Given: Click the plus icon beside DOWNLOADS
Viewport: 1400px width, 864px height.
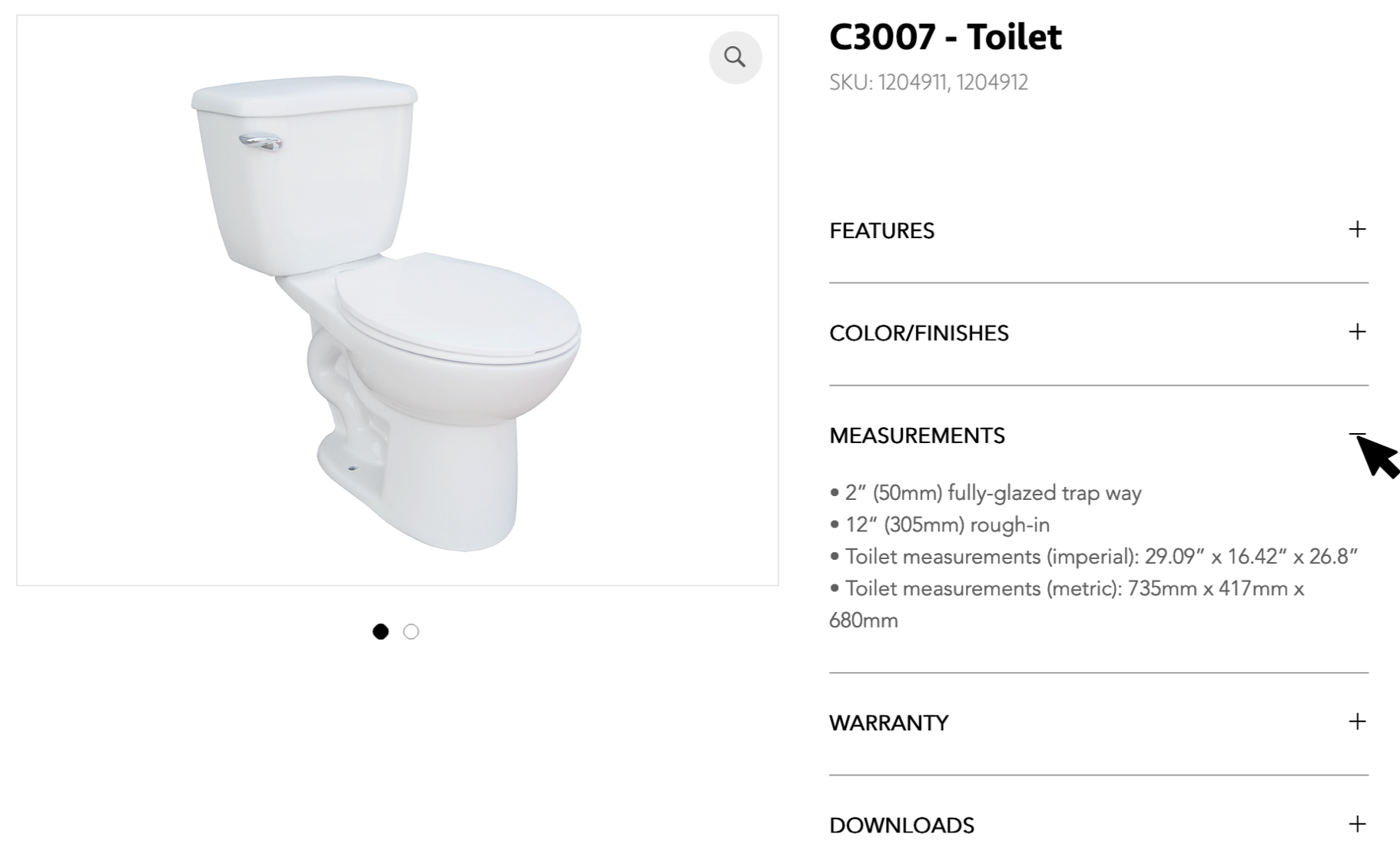Looking at the screenshot, I should pyautogui.click(x=1357, y=824).
